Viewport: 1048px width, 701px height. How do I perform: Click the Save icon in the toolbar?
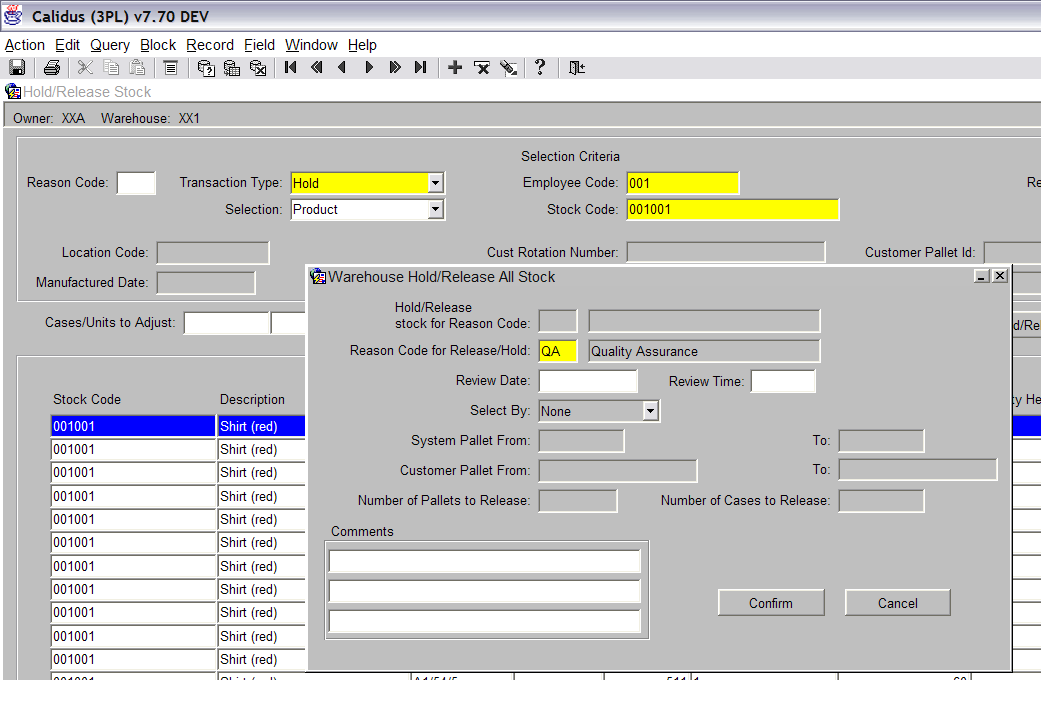(17, 67)
